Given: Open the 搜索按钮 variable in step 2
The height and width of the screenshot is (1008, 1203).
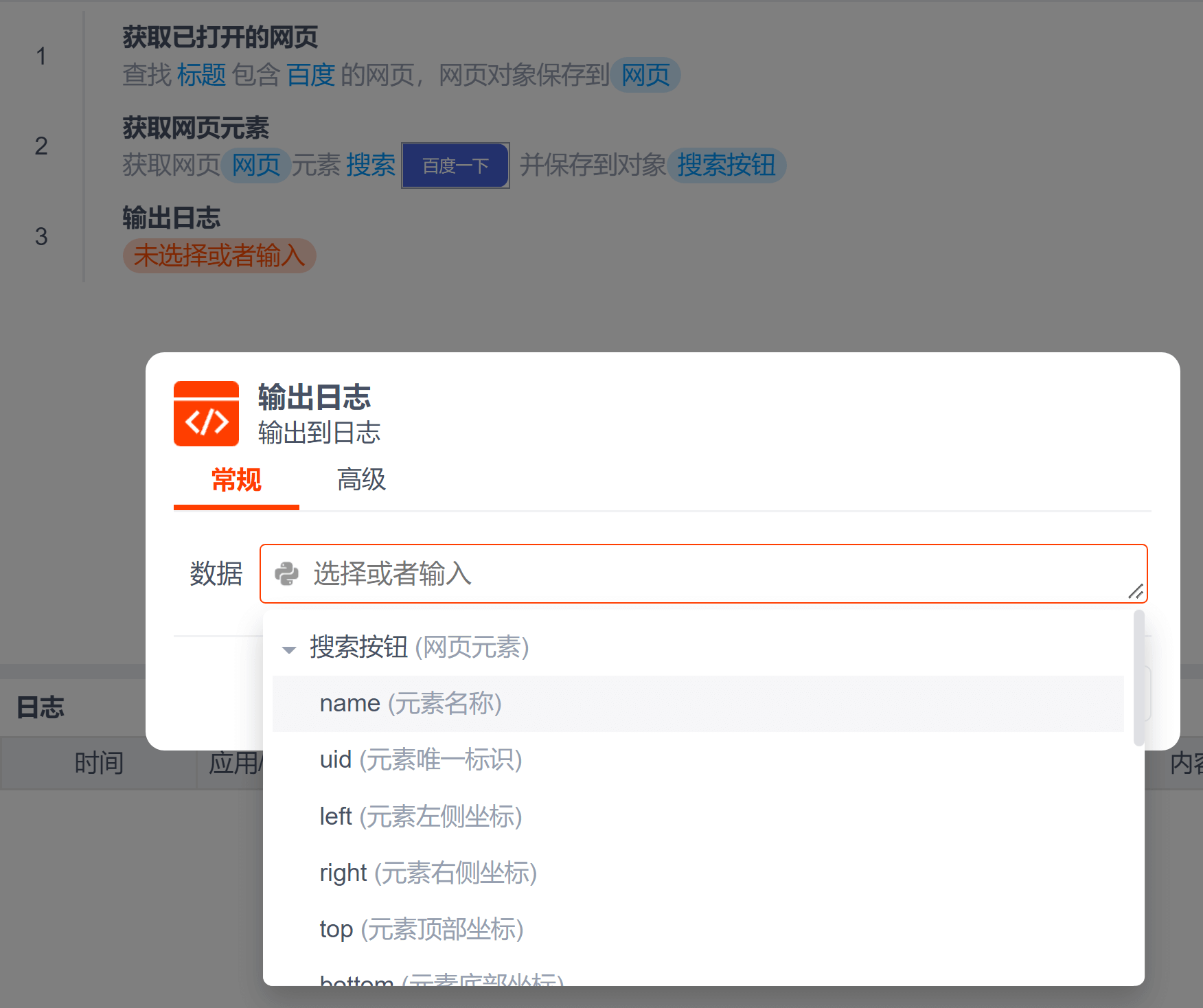Looking at the screenshot, I should pos(726,165).
